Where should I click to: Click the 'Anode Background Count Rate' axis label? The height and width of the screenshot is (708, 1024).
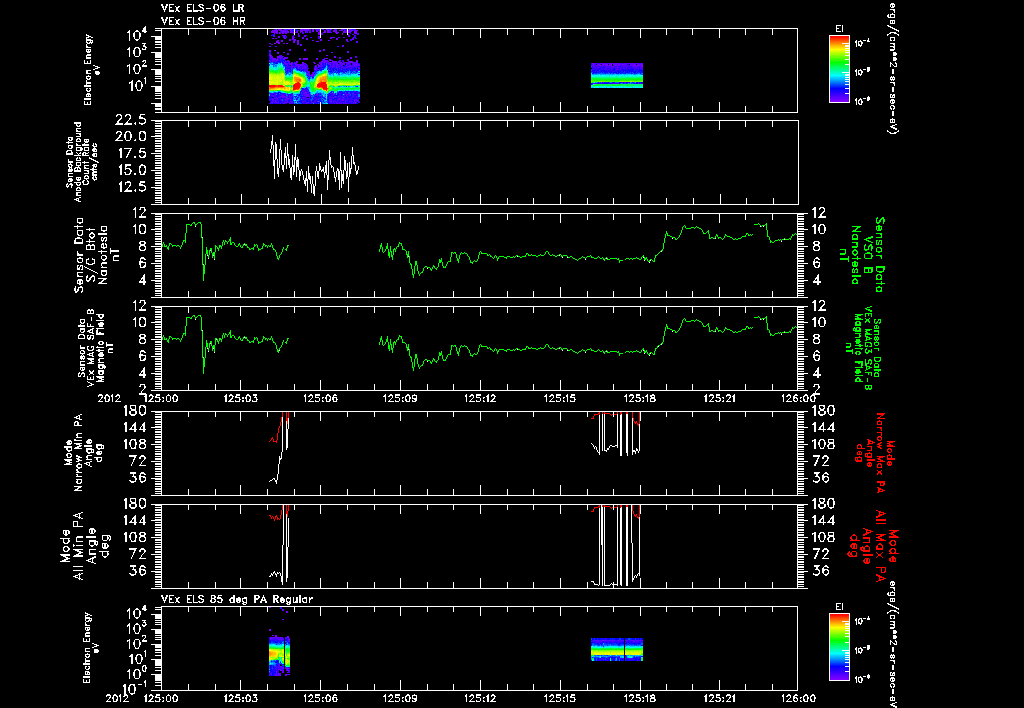tap(82, 162)
